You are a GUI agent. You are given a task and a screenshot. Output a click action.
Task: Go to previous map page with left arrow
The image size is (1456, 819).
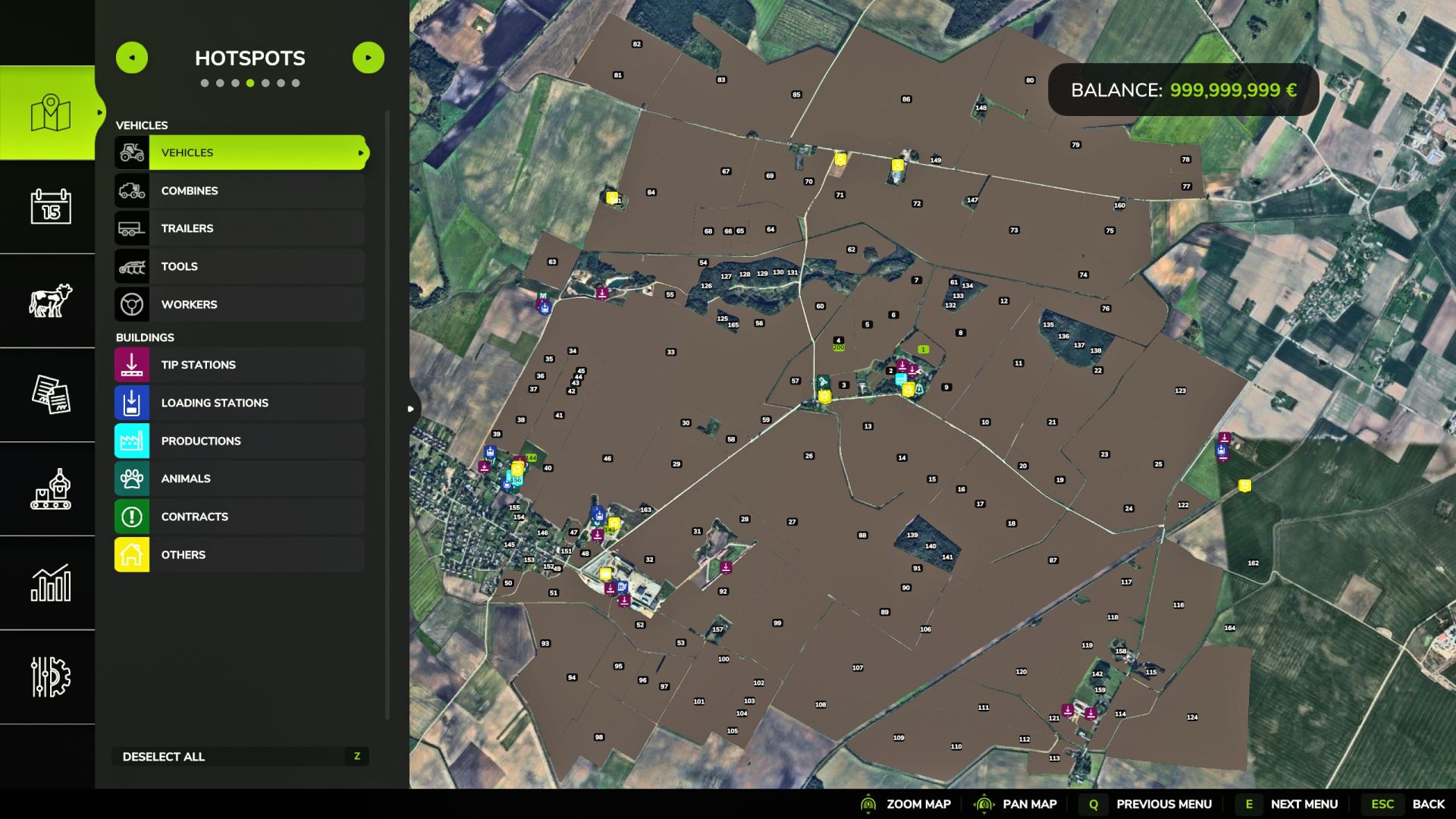(132, 58)
